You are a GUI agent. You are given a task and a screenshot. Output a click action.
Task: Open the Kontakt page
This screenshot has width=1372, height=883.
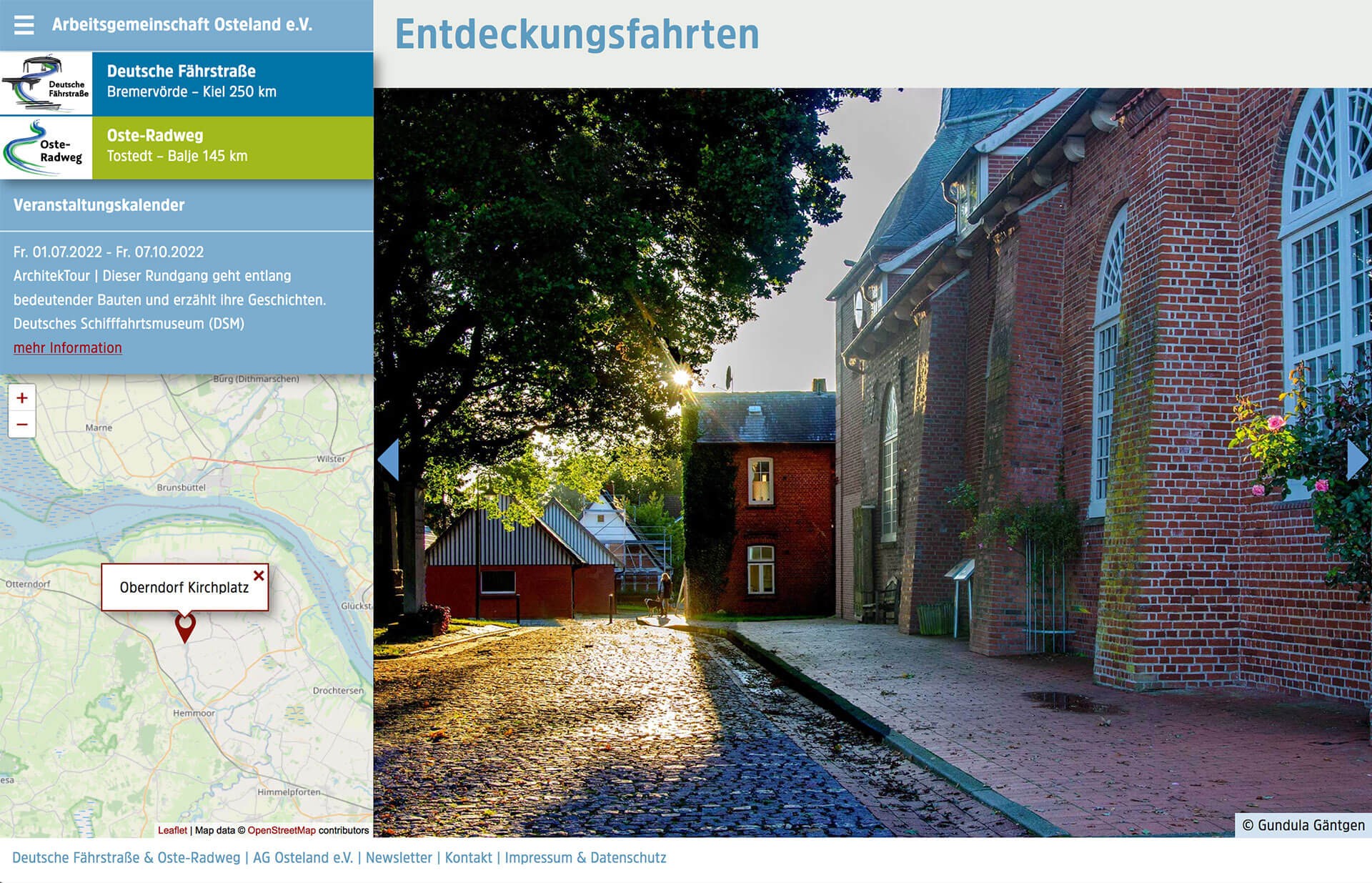tap(468, 858)
